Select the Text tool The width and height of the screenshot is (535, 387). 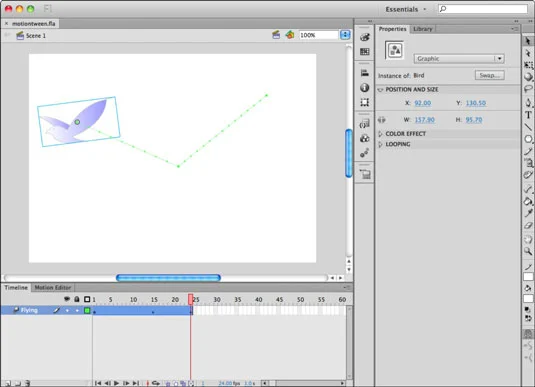coord(528,115)
